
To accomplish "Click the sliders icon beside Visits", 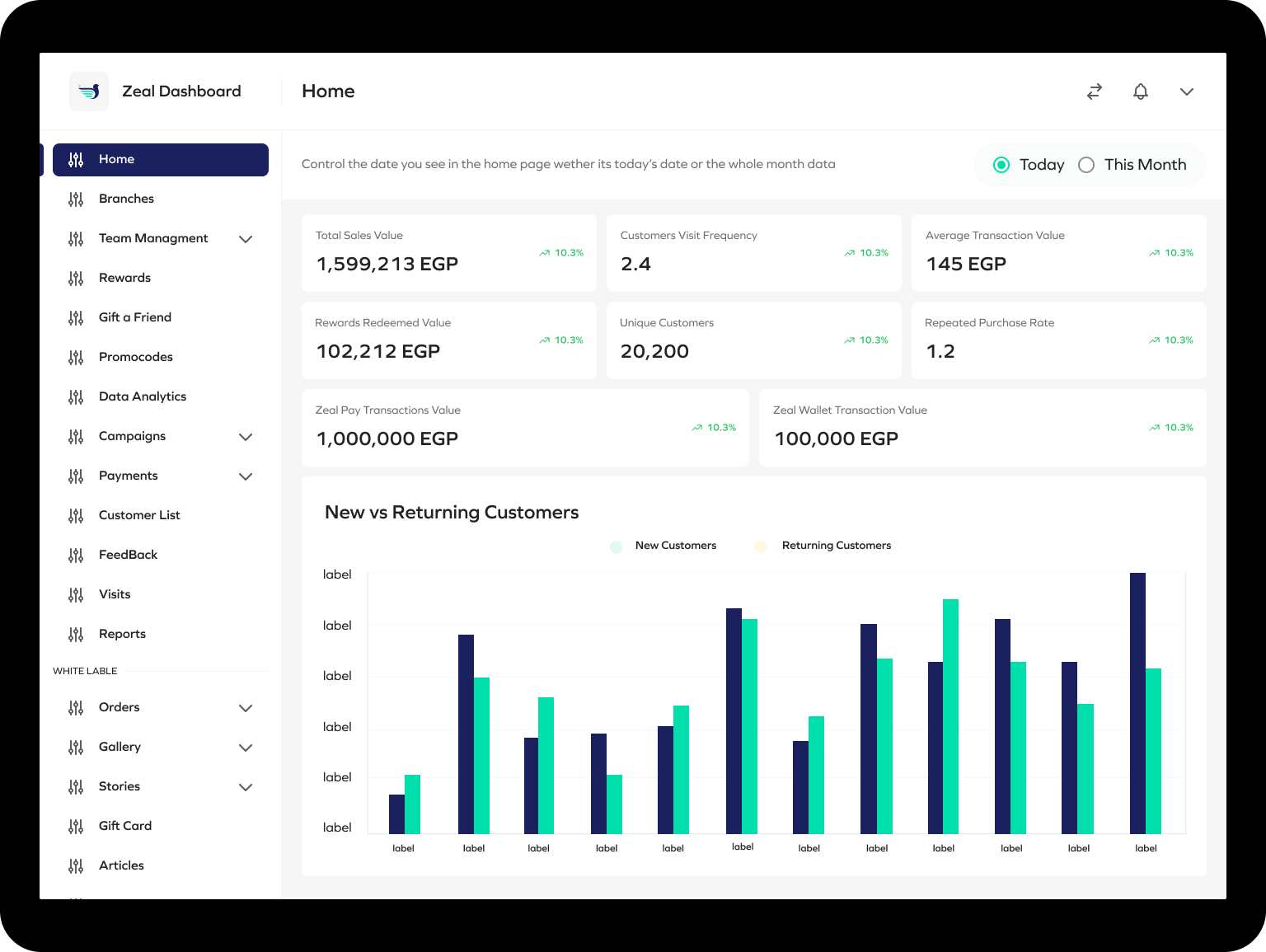I will pos(76,595).
